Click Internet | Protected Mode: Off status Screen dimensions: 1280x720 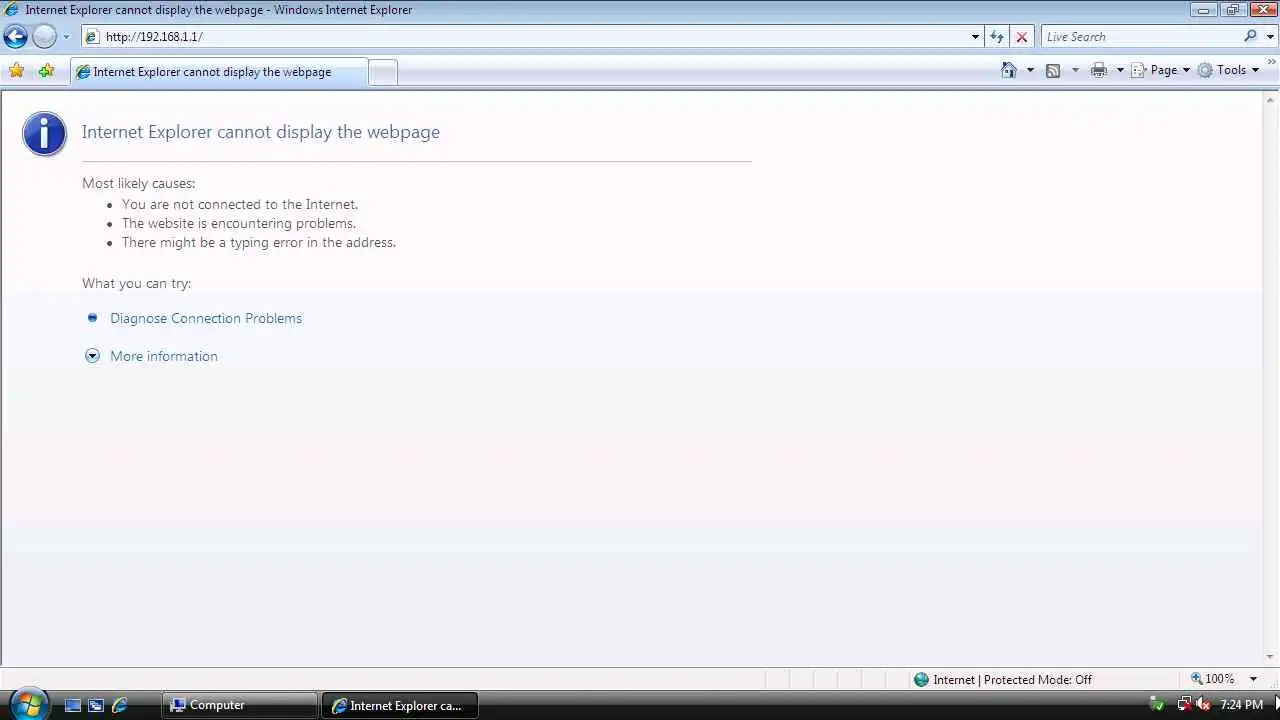[1003, 680]
